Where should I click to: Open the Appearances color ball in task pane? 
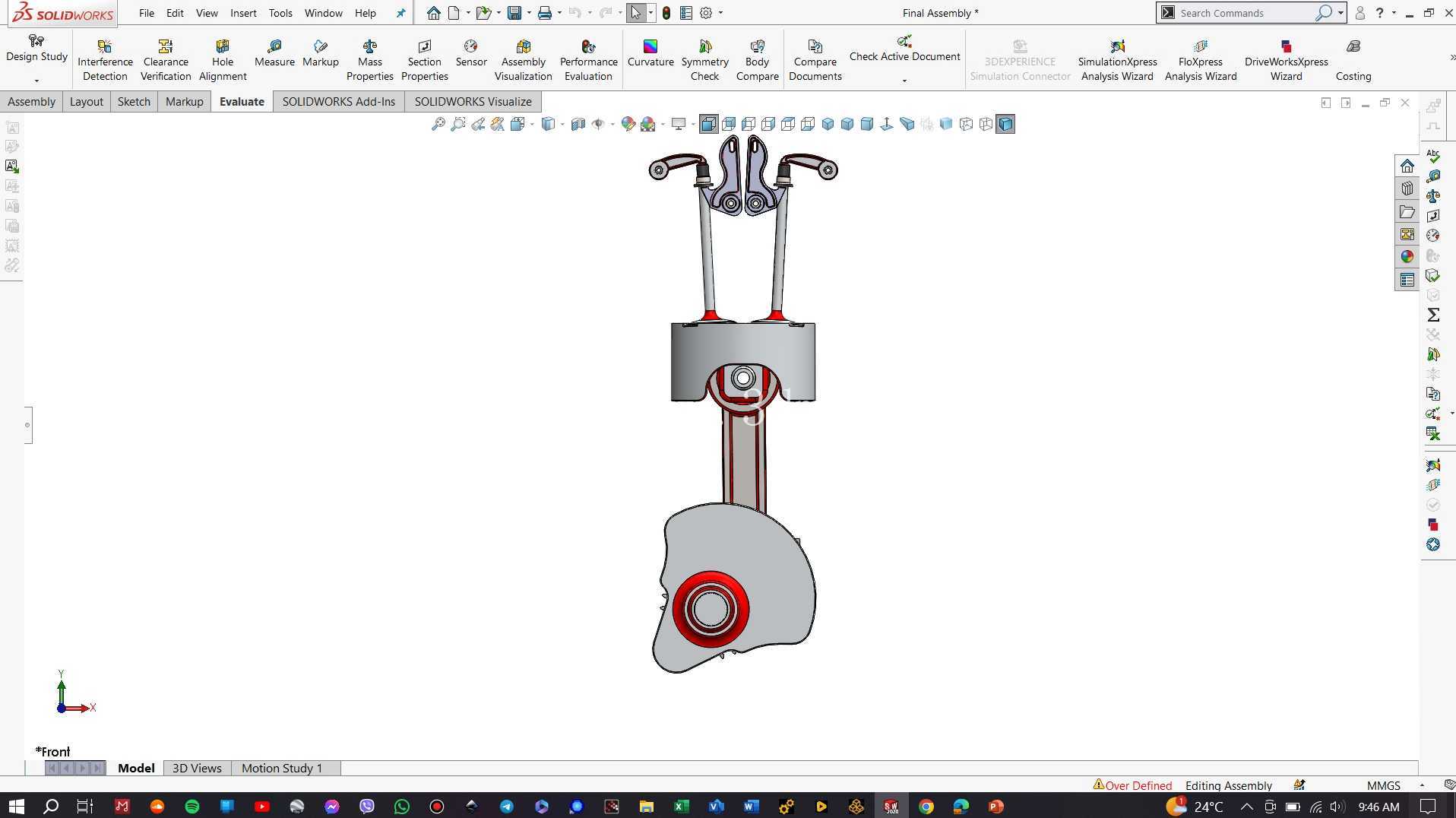[x=1407, y=257]
